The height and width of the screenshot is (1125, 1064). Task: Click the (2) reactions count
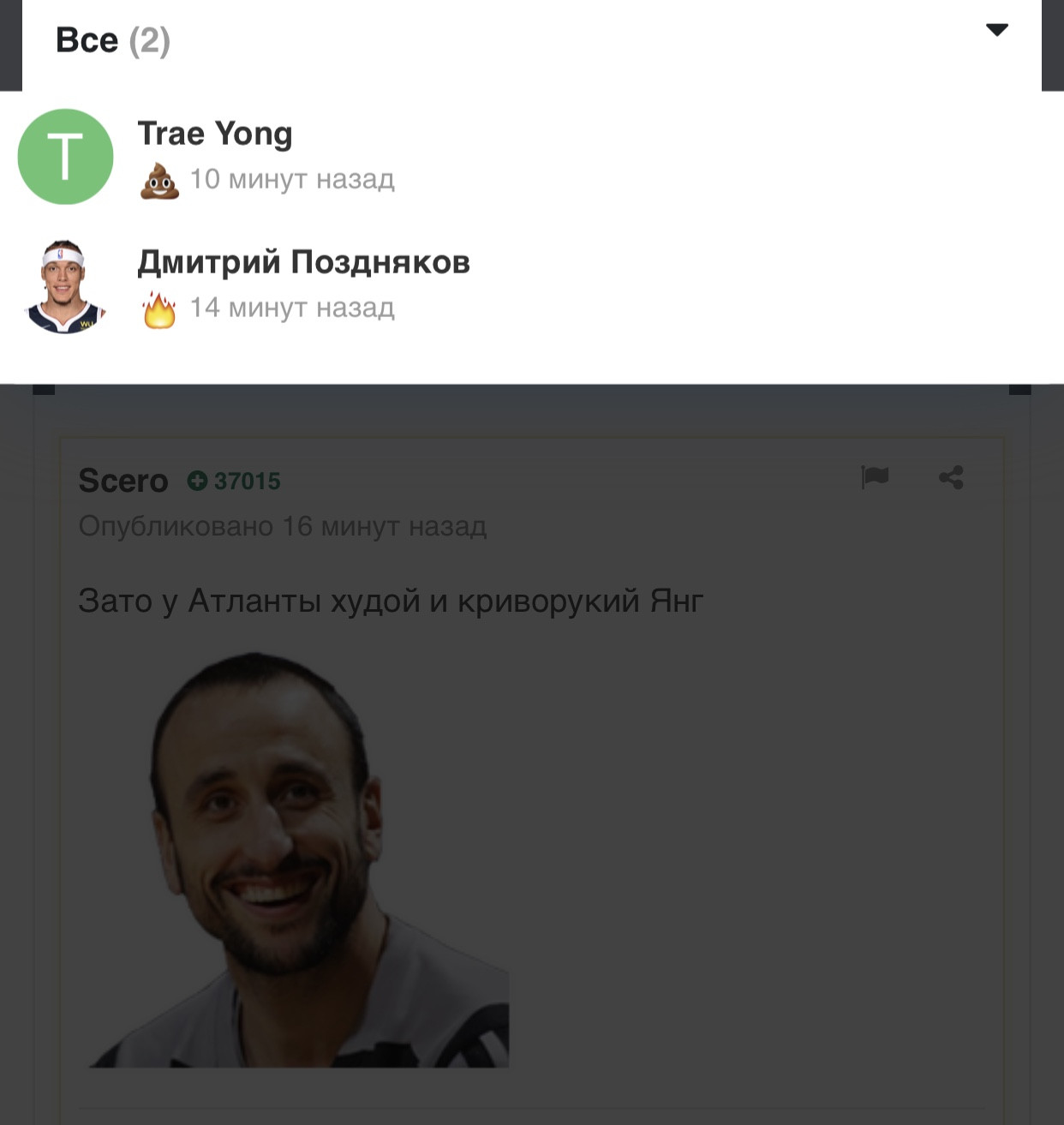(150, 41)
